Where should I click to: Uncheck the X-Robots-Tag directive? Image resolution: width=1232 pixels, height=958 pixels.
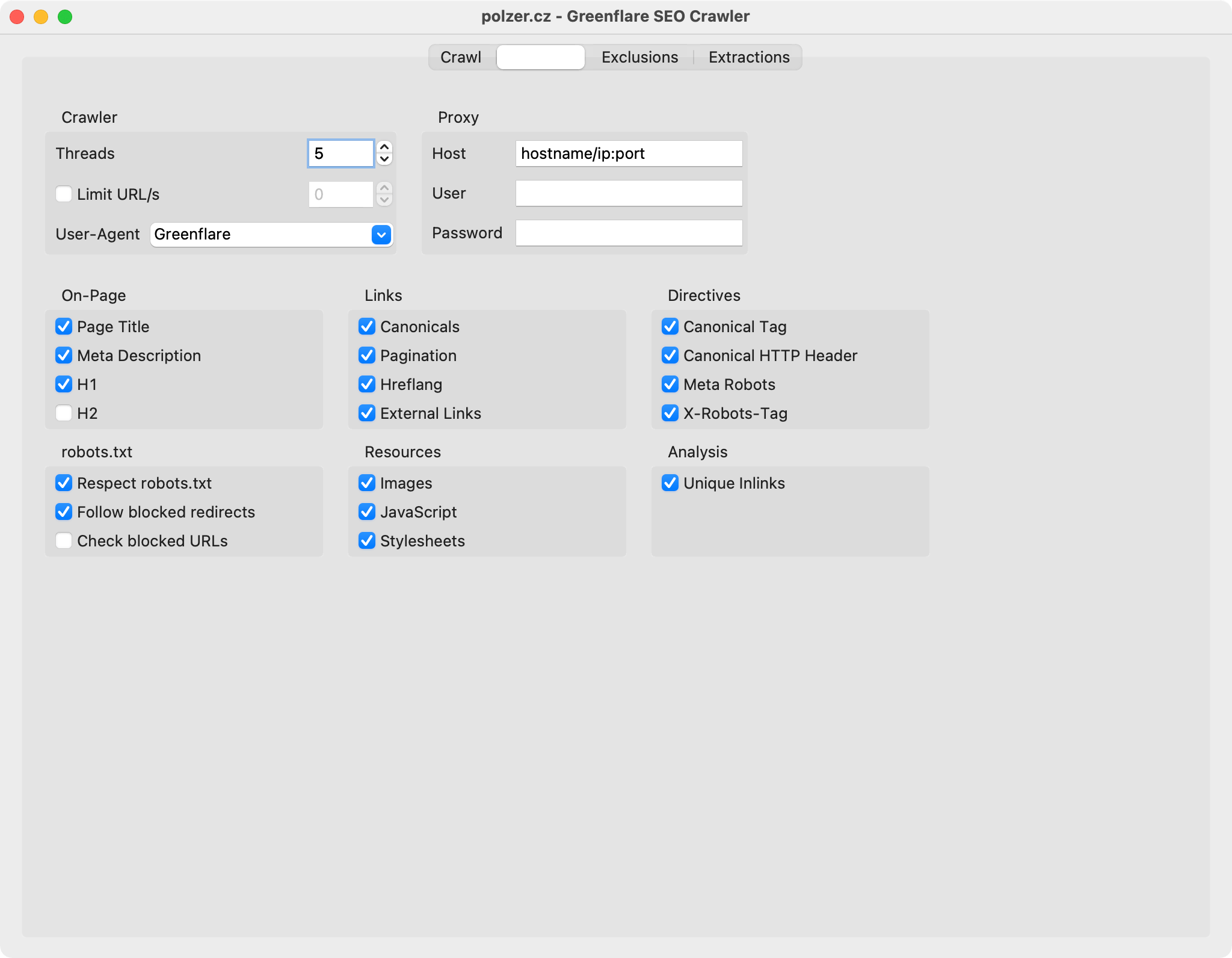point(670,413)
